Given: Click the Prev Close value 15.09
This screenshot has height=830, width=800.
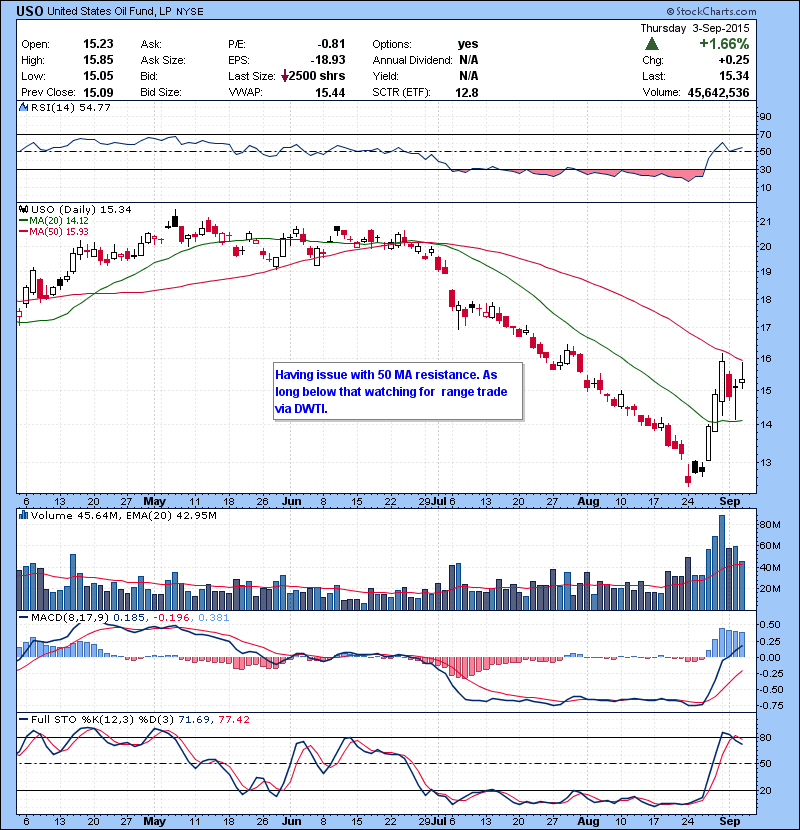Looking at the screenshot, I should 98,93.
